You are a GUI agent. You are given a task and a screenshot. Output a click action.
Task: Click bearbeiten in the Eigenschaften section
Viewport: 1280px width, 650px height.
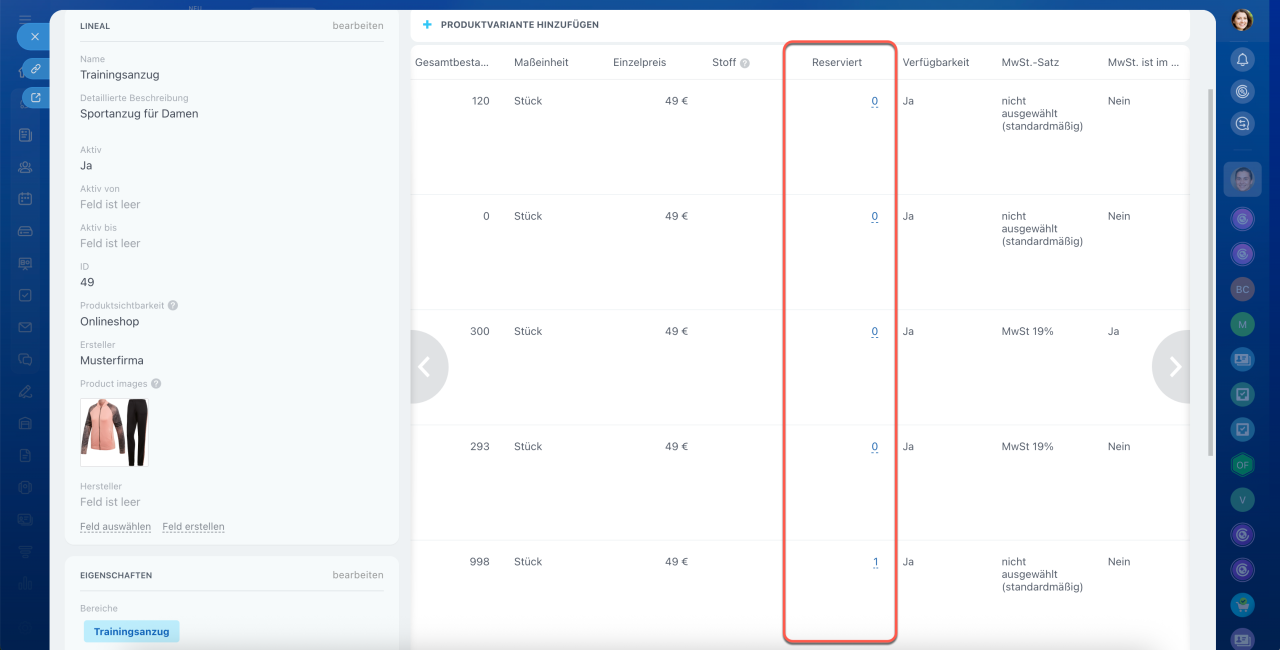coord(357,575)
